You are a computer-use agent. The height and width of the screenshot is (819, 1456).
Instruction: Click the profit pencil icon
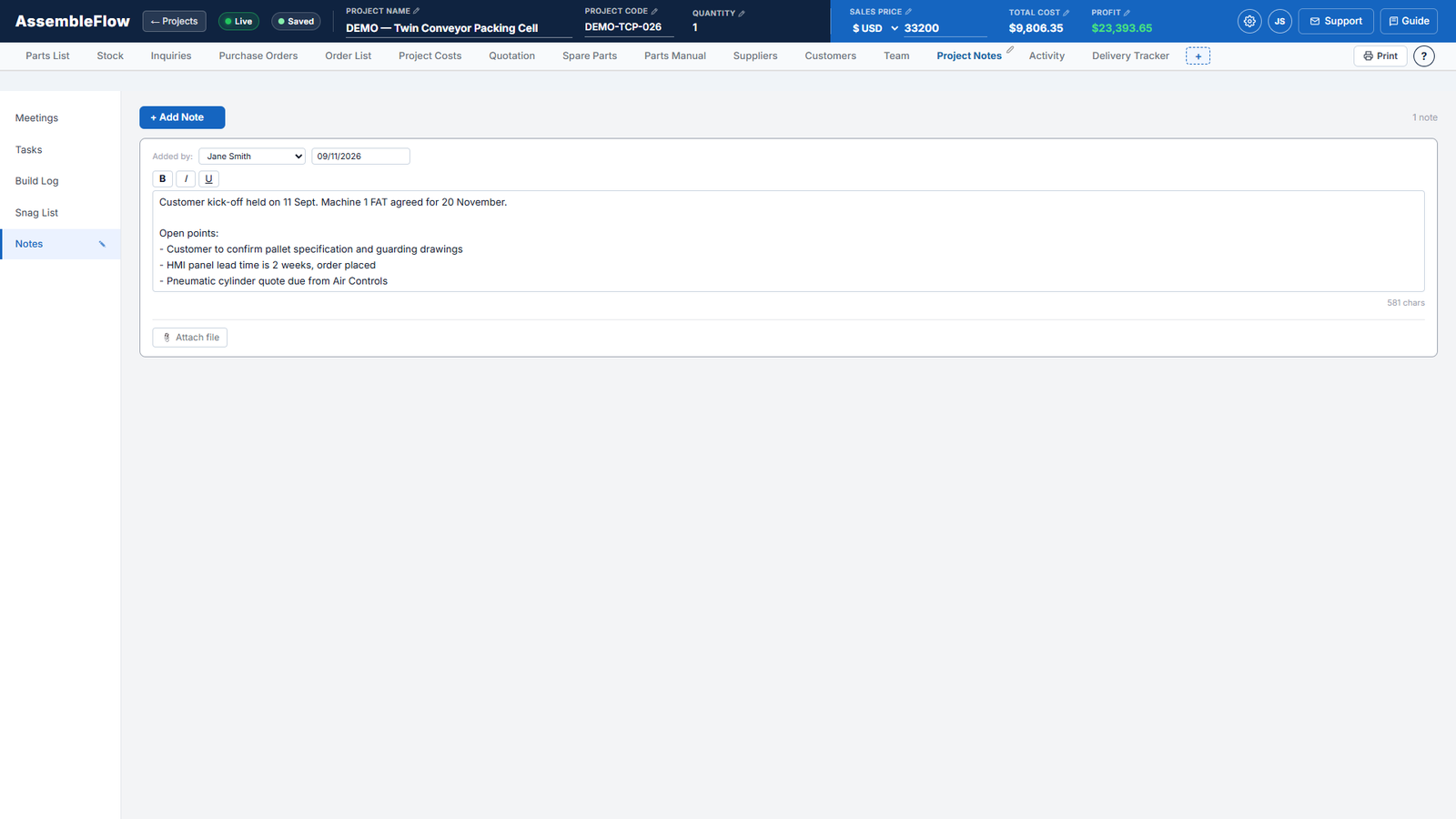[x=1127, y=13]
